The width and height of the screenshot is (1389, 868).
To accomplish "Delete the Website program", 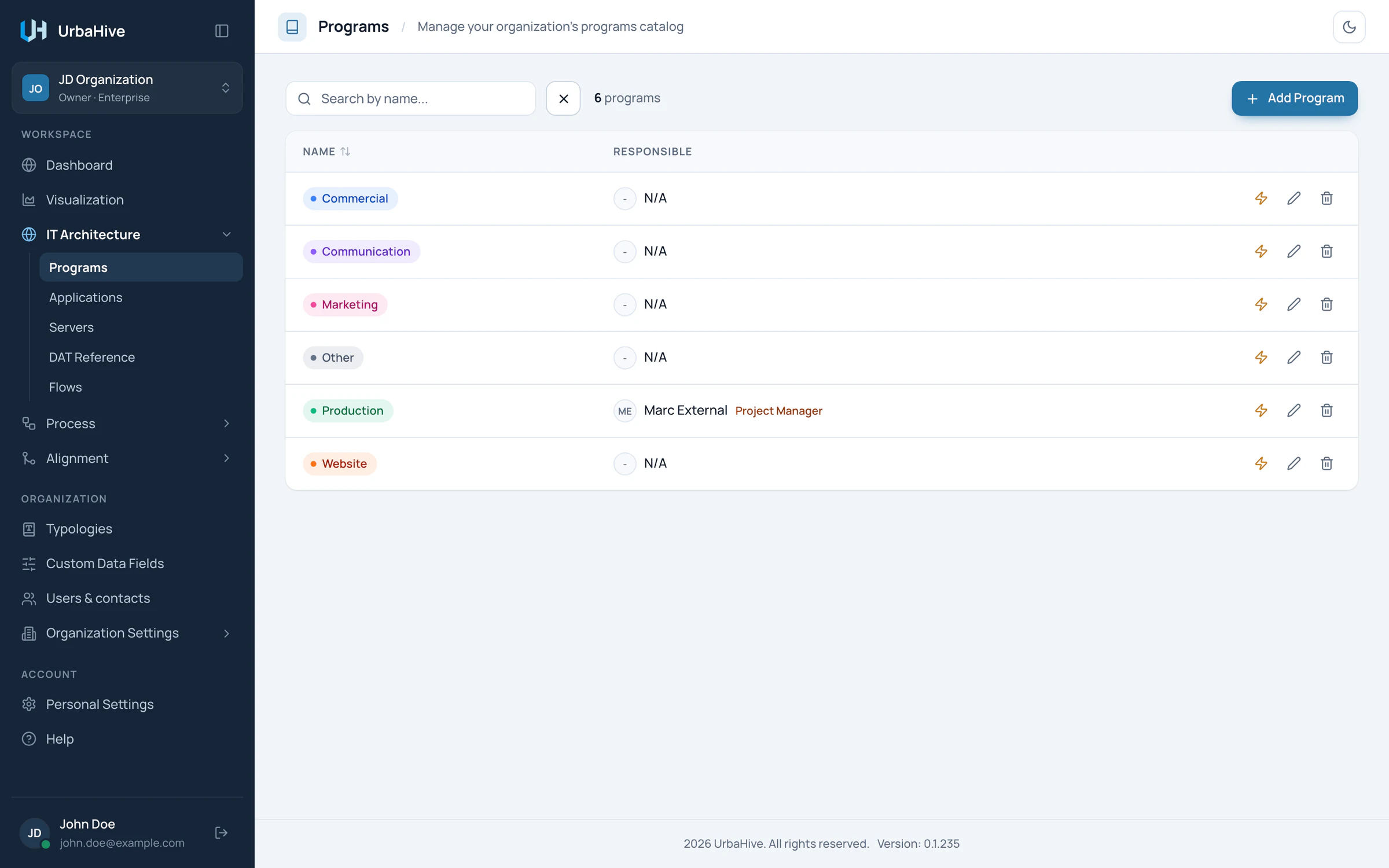I will 1326,464.
